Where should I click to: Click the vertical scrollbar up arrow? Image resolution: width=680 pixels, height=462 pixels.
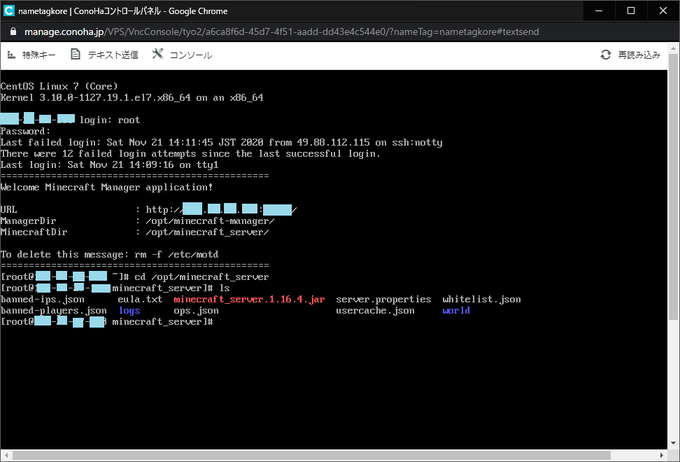tap(673, 47)
